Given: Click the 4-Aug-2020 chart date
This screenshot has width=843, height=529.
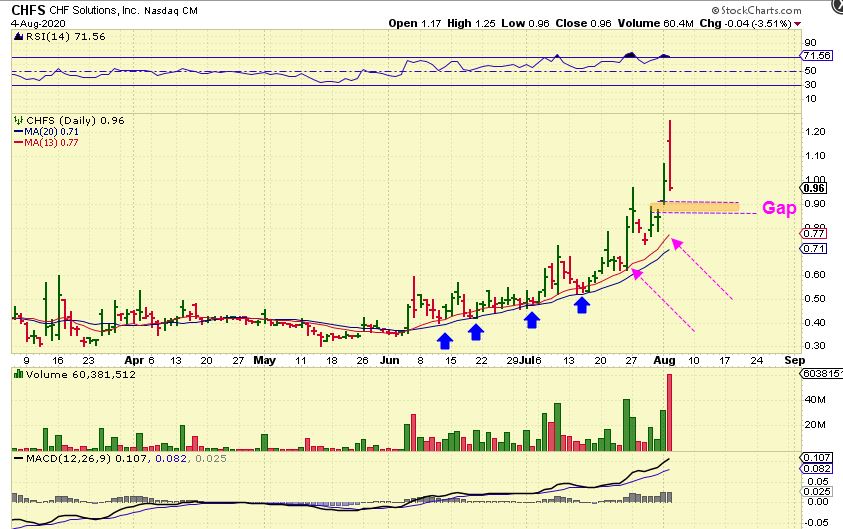Looking at the screenshot, I should pos(38,24).
